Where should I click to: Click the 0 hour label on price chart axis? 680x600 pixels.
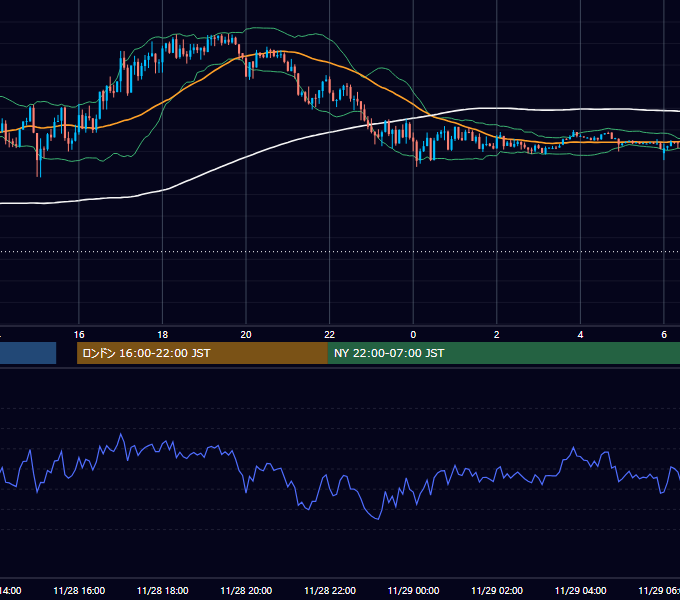(413, 335)
